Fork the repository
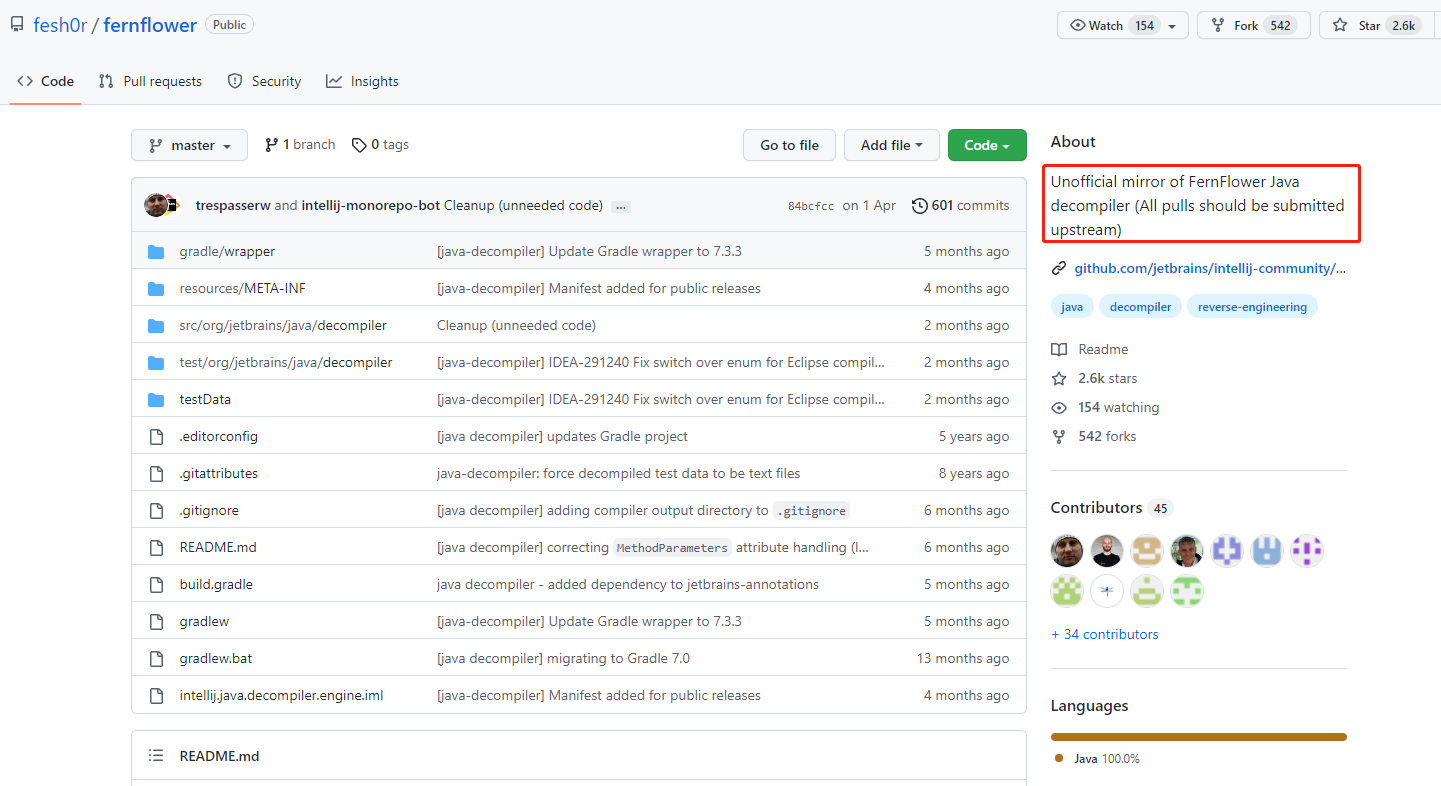 (1254, 25)
